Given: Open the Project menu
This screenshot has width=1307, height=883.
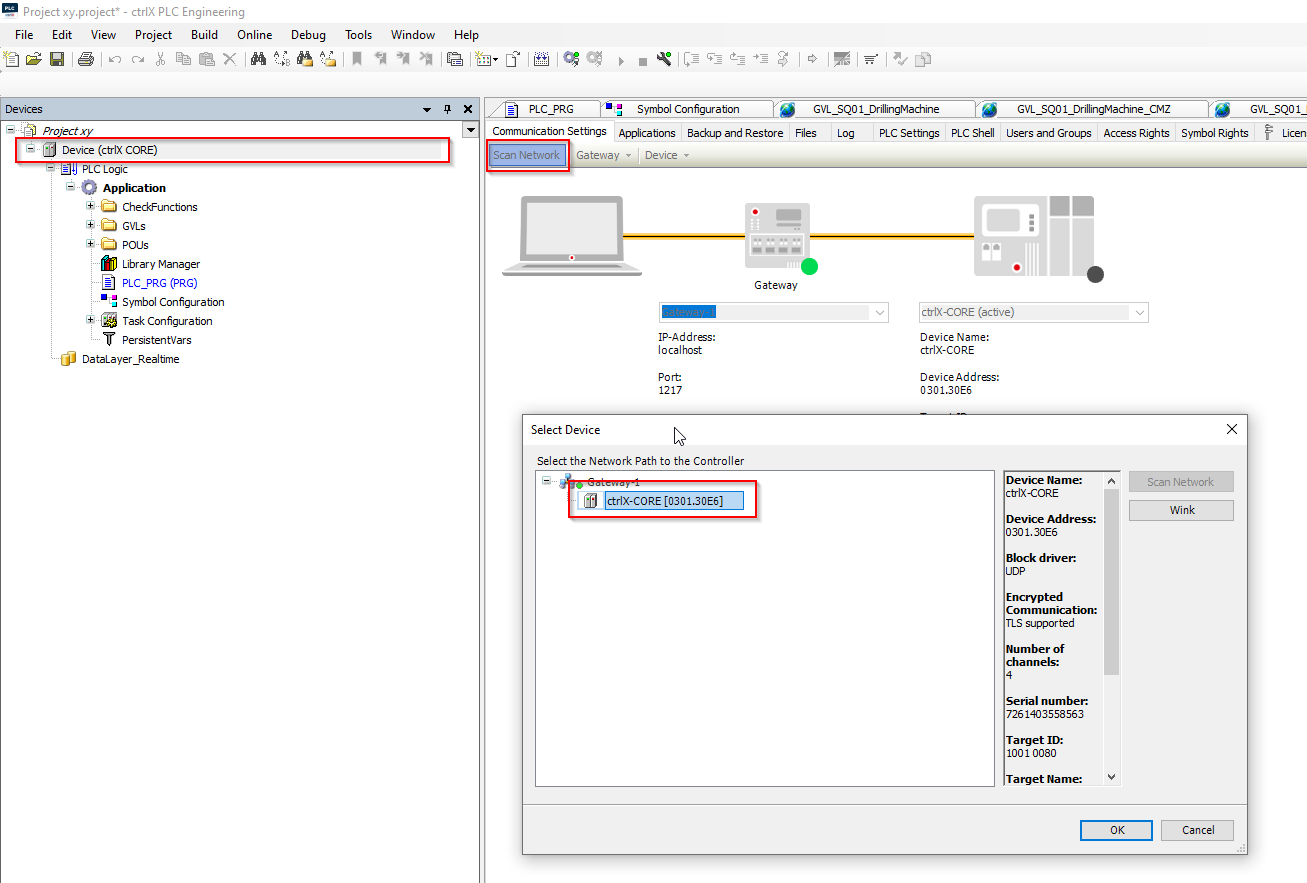Looking at the screenshot, I should click(153, 34).
